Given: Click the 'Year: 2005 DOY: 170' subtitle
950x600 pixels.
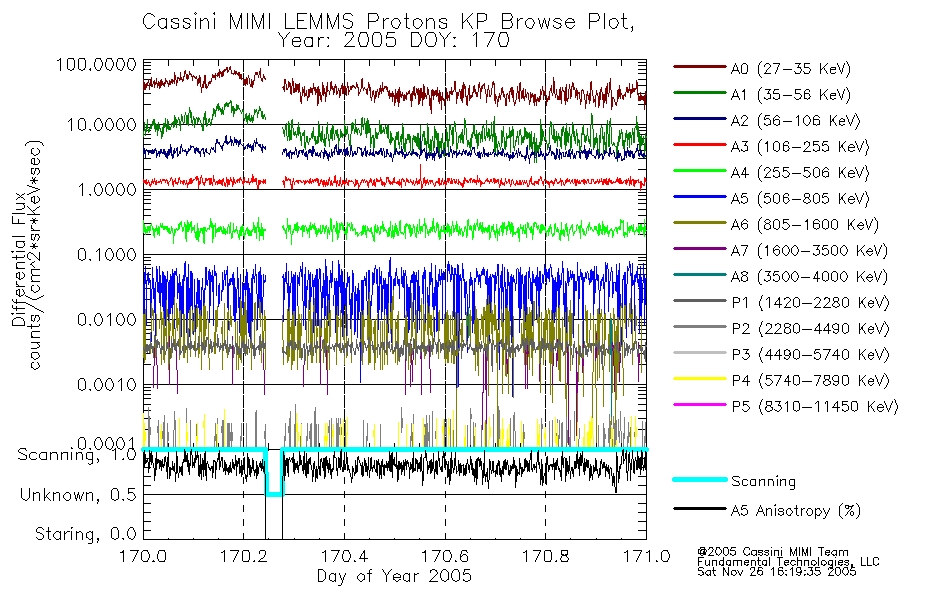Looking at the screenshot, I should coord(394,41).
